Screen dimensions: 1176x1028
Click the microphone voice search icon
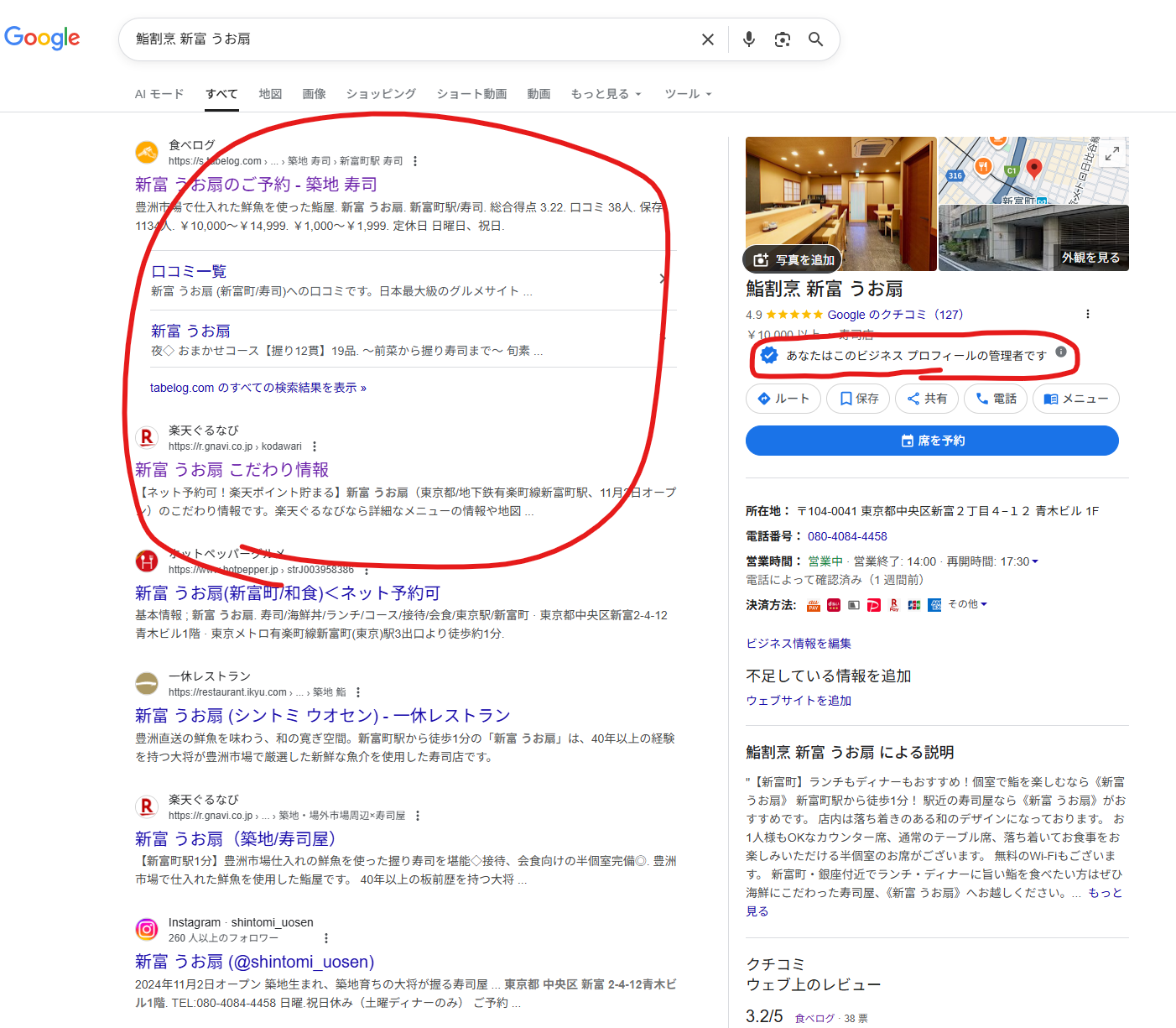(748, 39)
